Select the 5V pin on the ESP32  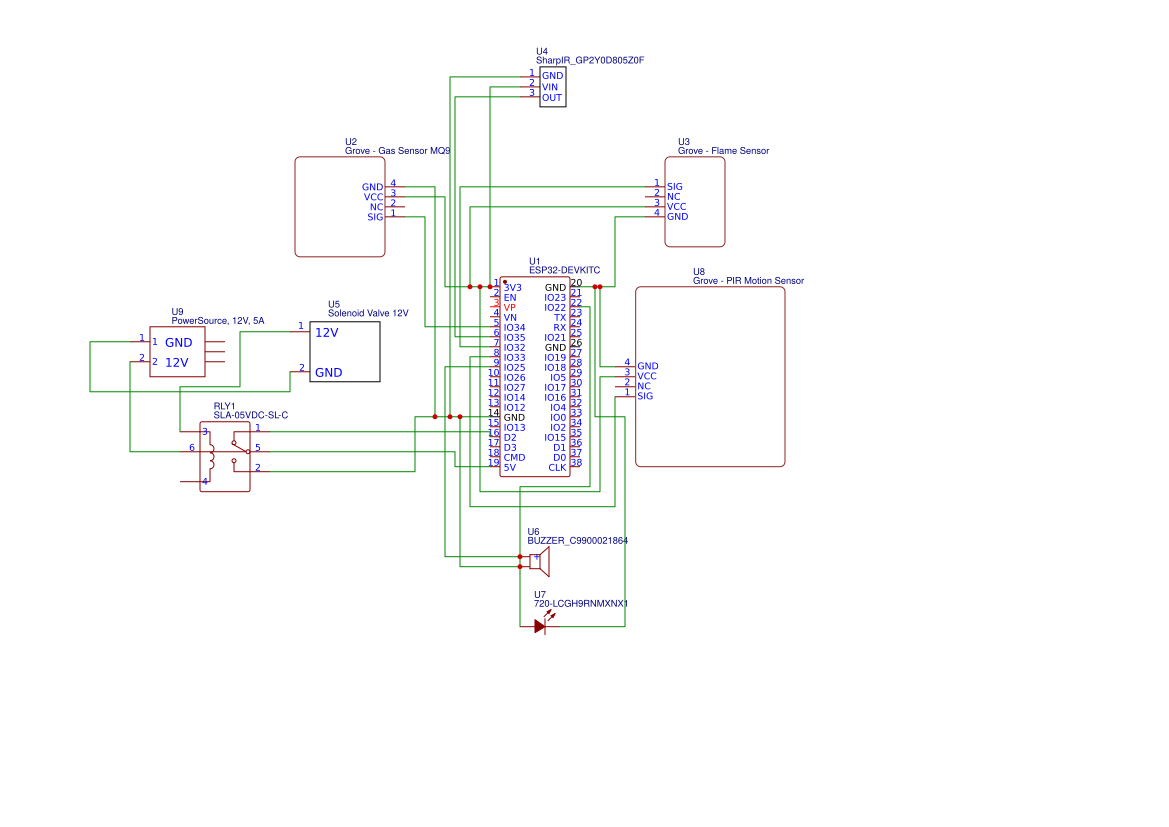pyautogui.click(x=509, y=468)
